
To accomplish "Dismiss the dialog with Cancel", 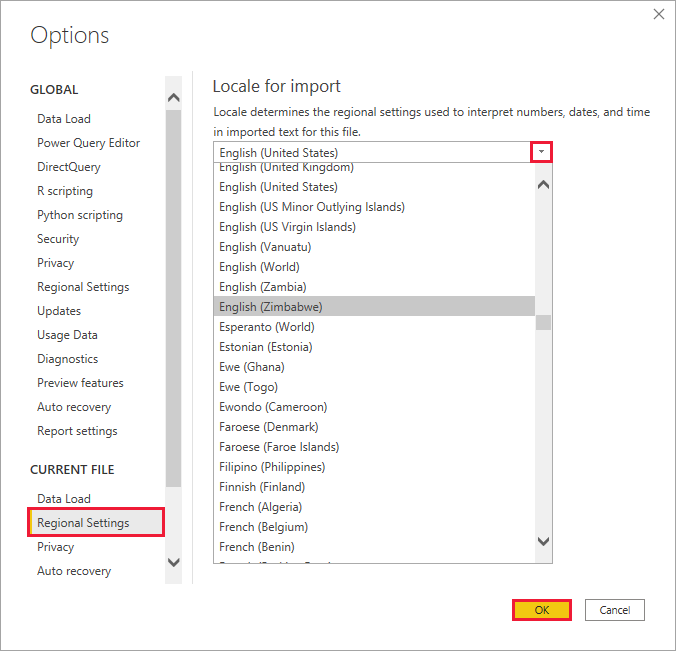I will tap(614, 610).
